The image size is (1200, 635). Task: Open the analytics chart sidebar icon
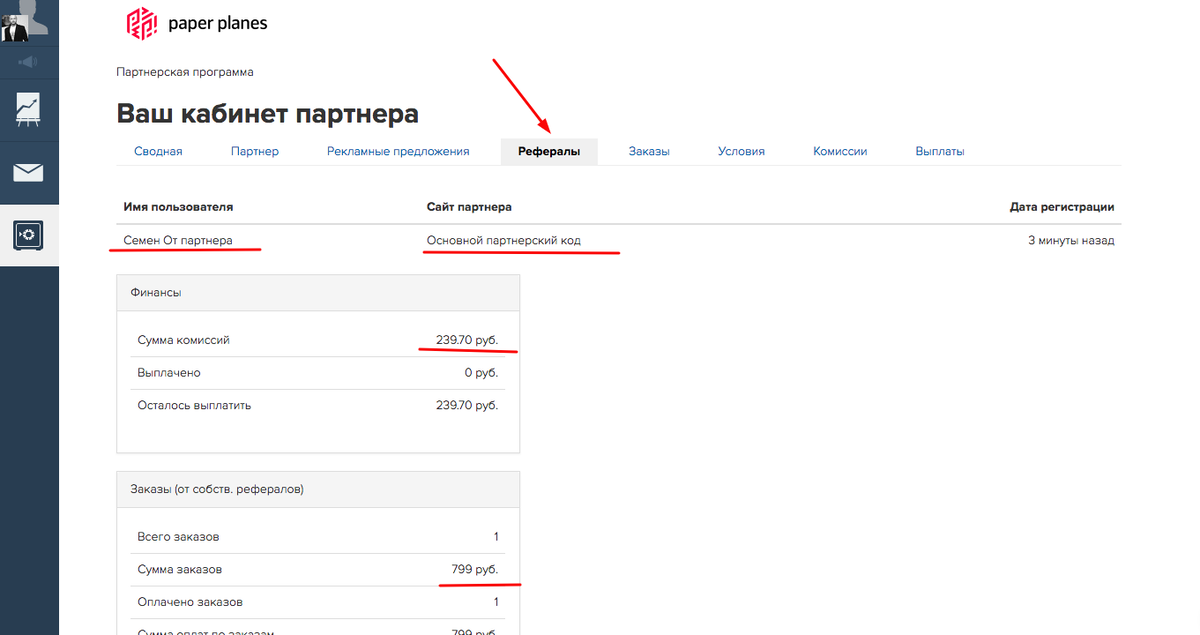(28, 109)
